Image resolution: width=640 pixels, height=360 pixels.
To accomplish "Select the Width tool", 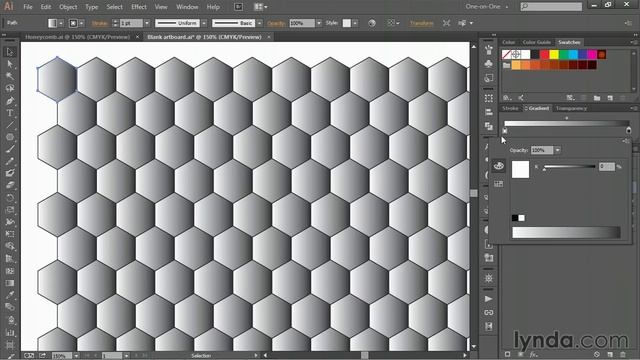I will (x=10, y=222).
